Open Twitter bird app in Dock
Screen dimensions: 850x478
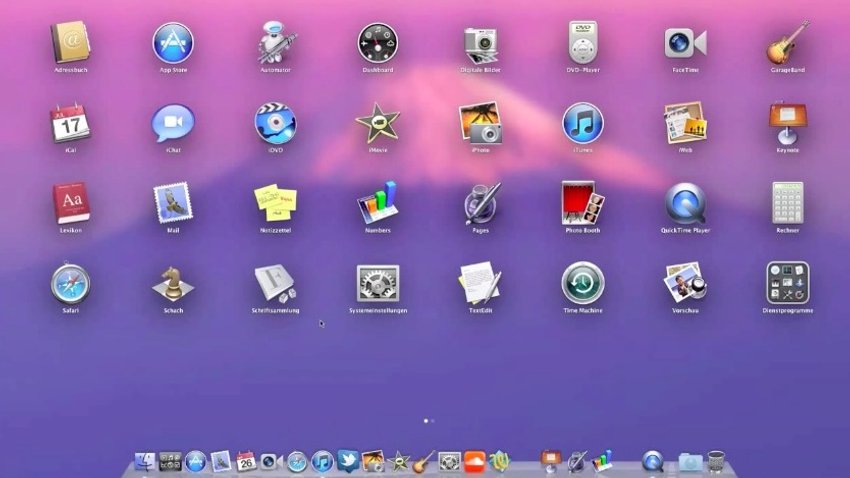point(347,461)
